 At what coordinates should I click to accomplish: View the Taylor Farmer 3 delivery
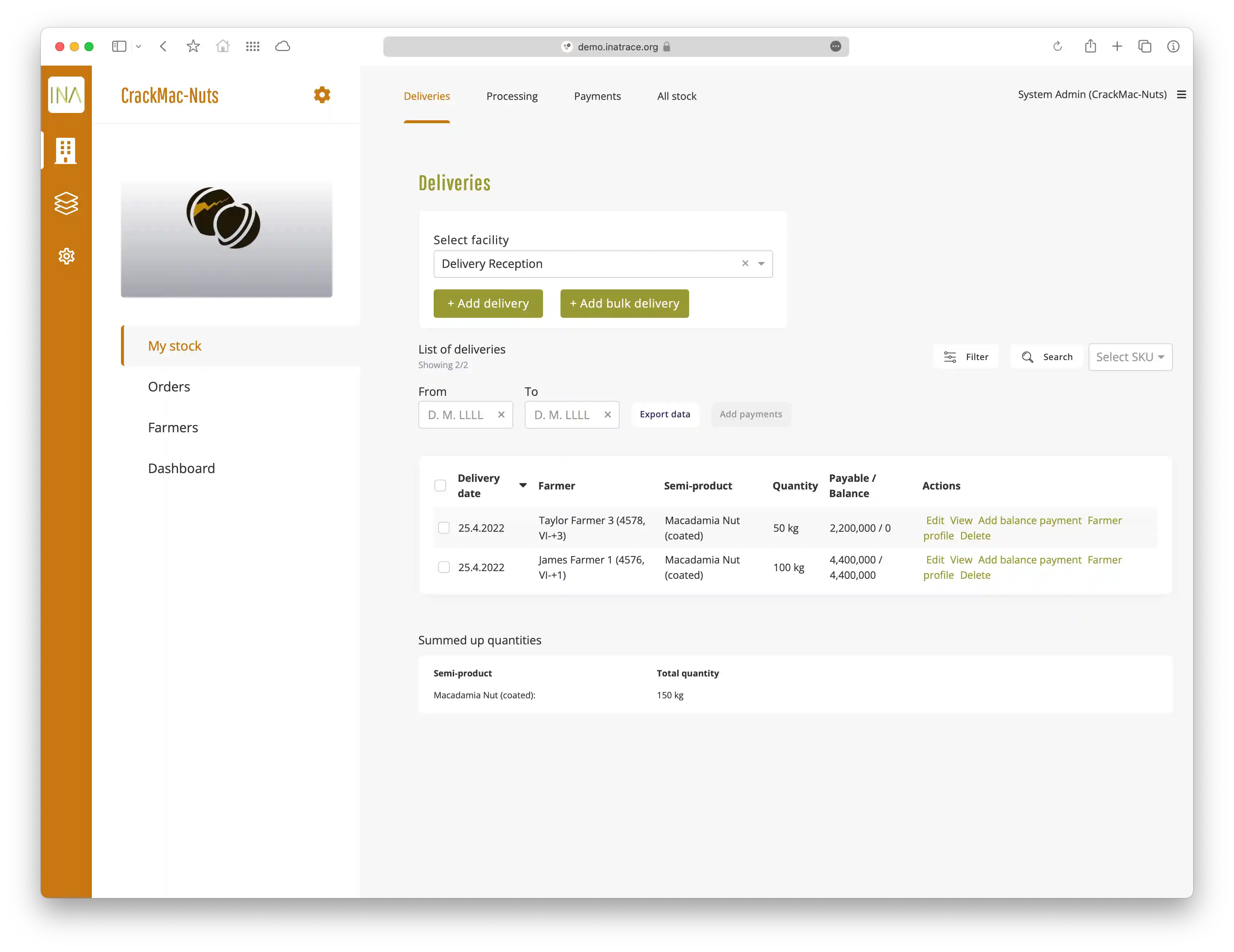click(961, 520)
